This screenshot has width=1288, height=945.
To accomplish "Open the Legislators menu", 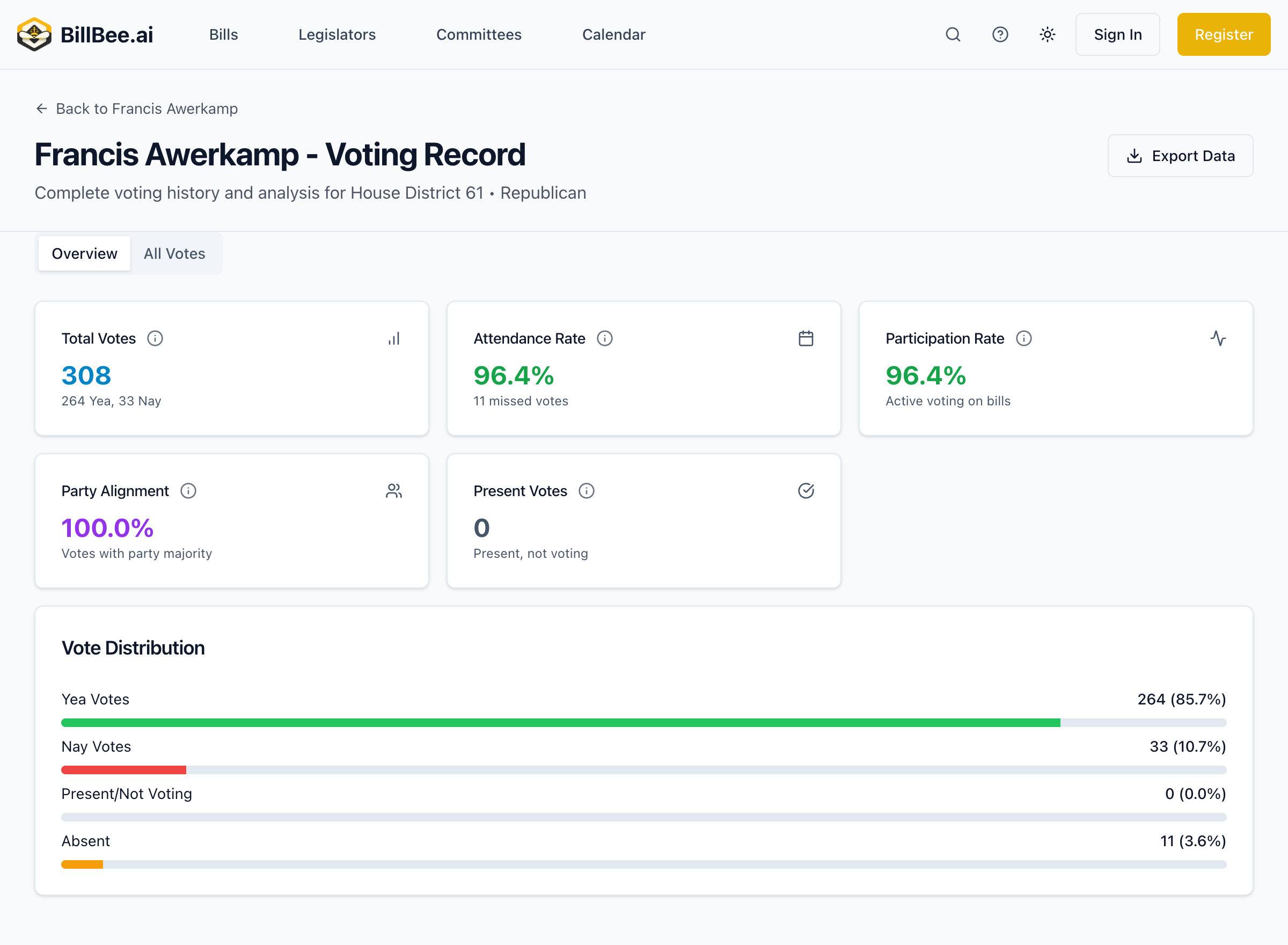I will 336,34.
